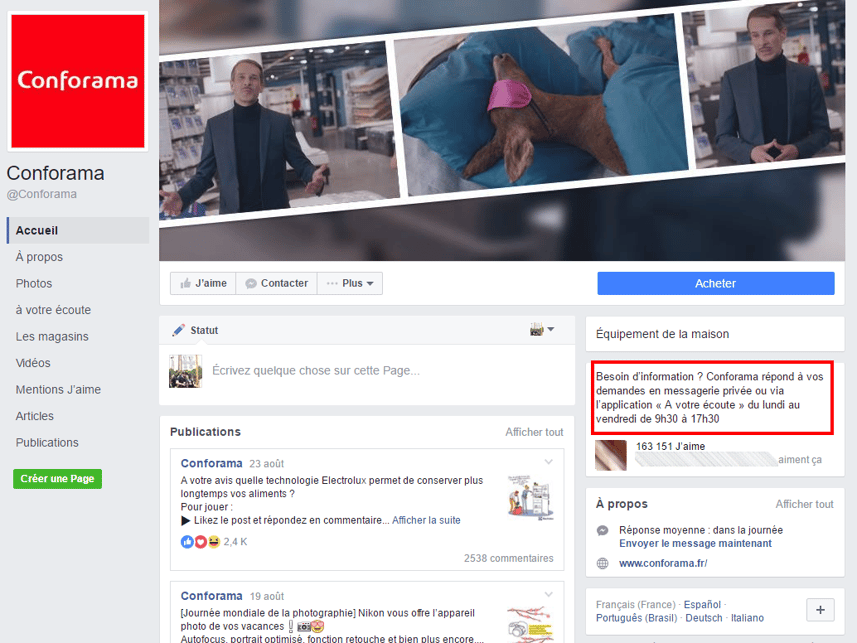857x643 pixels.
Task: Click the Statut pencil icon
Action: [178, 330]
